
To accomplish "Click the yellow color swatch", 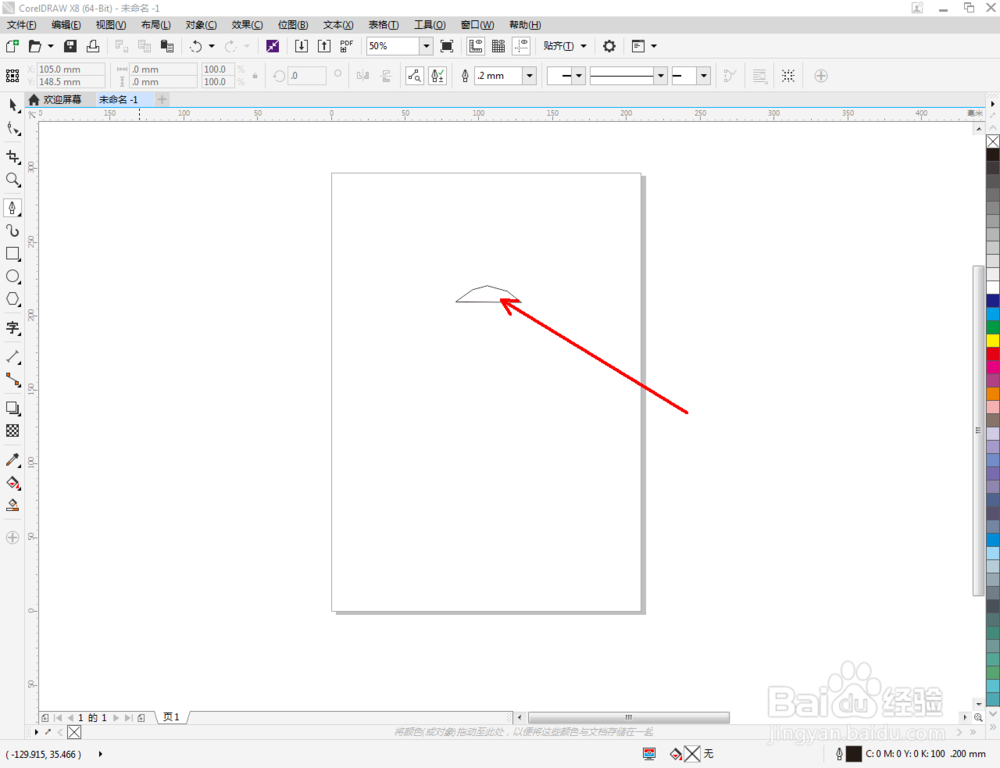I will coord(993,341).
